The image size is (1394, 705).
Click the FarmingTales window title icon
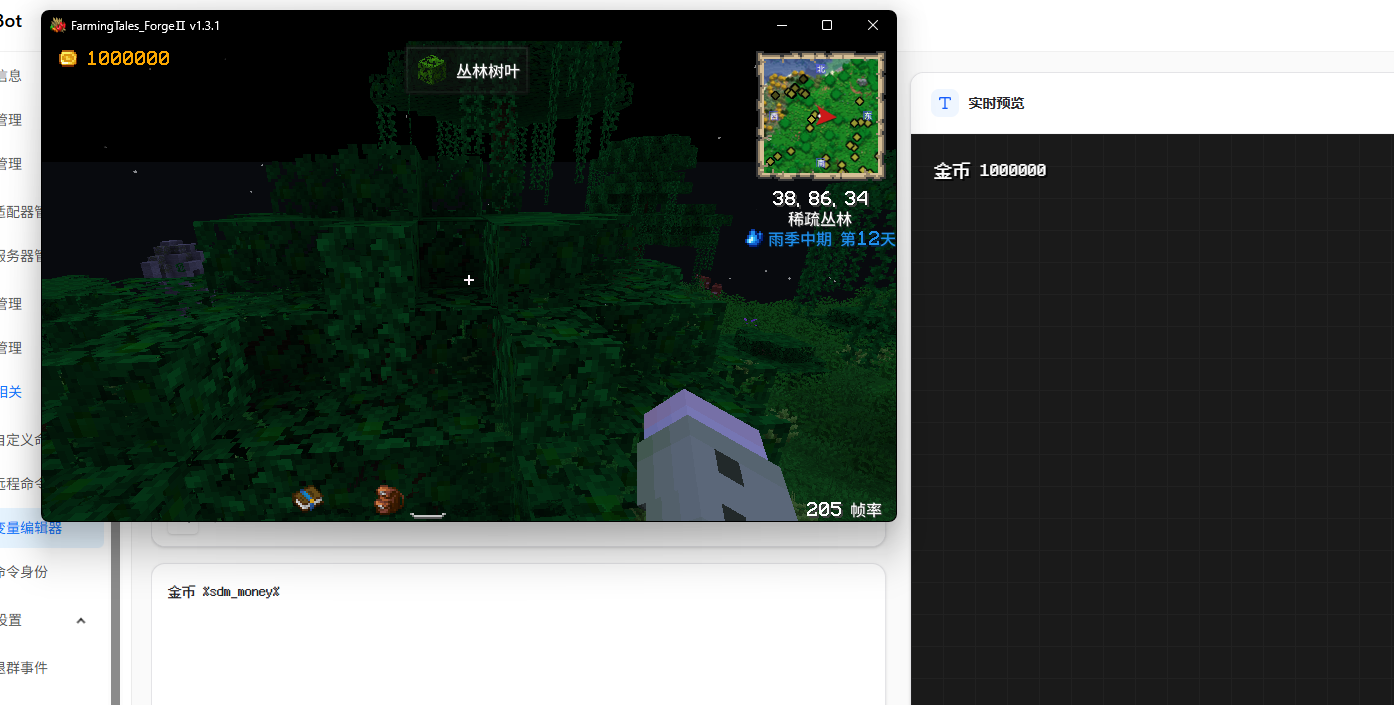click(x=58, y=25)
